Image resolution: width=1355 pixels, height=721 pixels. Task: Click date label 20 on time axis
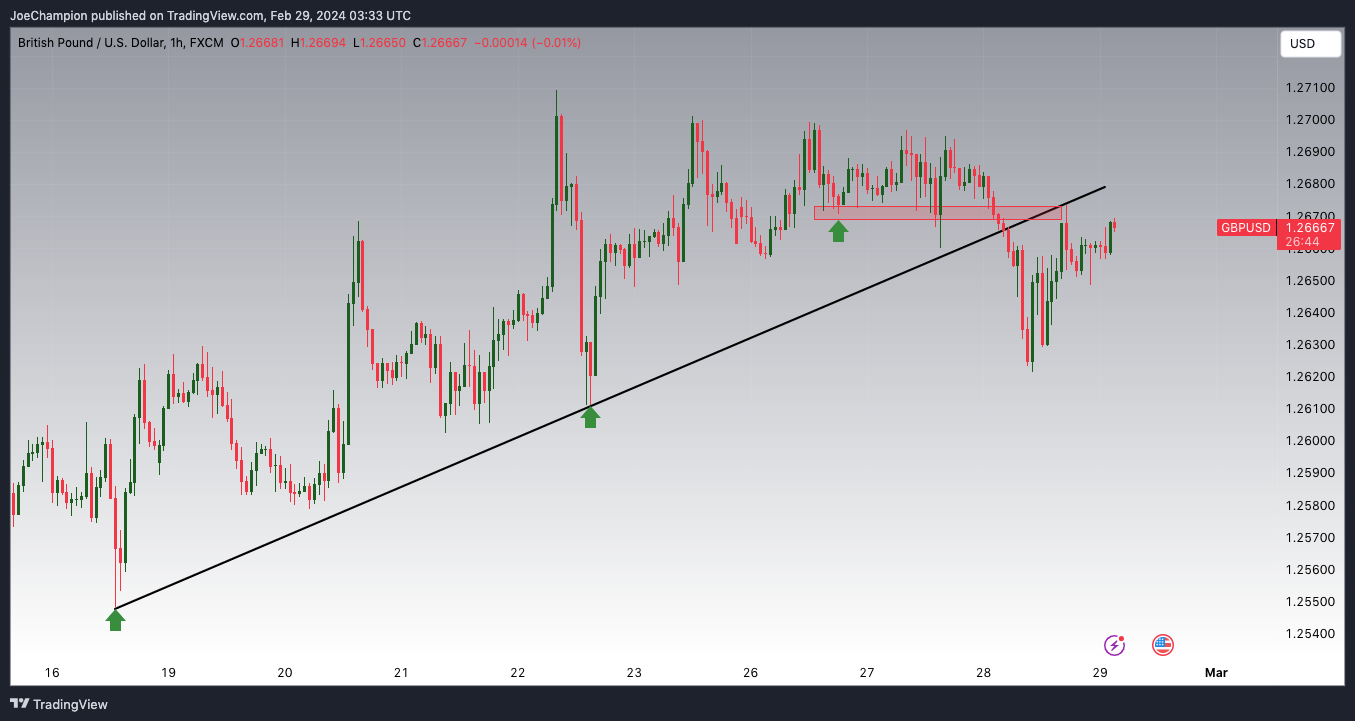(285, 673)
